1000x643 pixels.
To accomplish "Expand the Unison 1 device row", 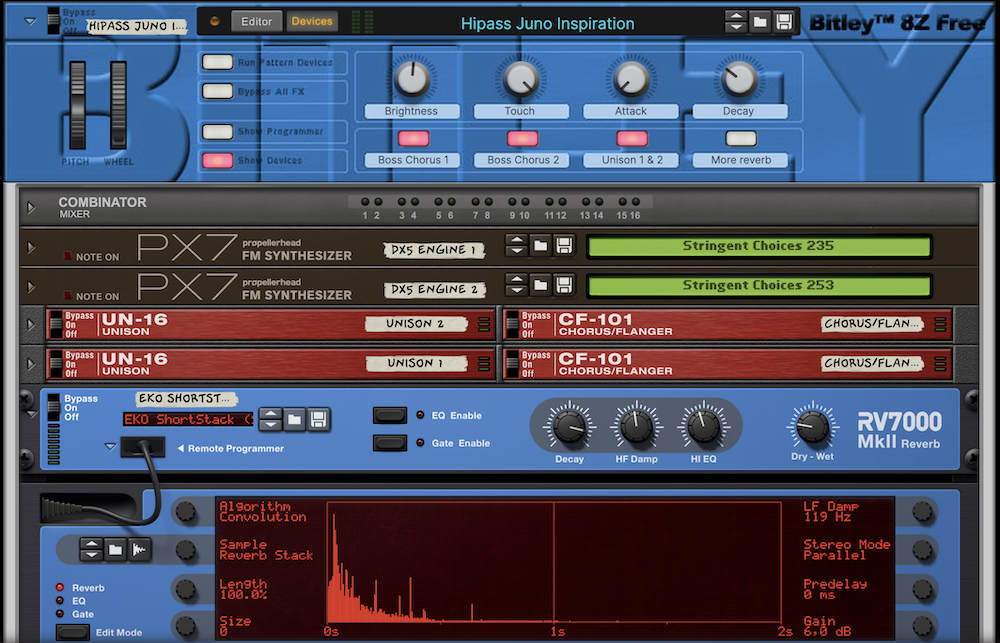I will [30, 364].
